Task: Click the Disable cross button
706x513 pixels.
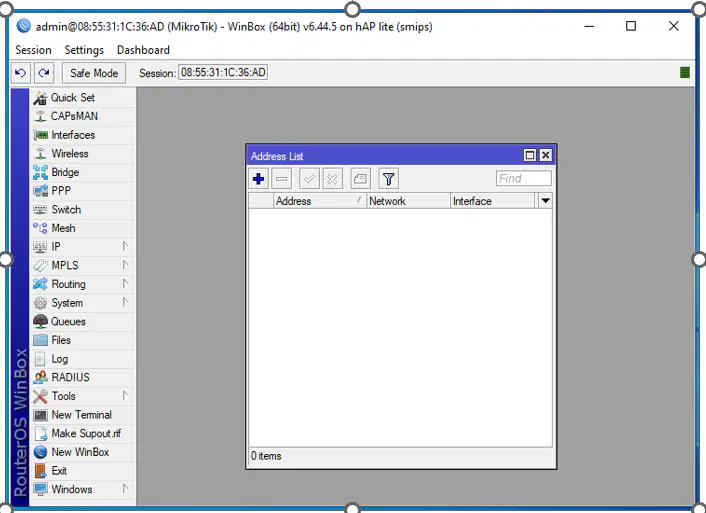Action: [332, 179]
